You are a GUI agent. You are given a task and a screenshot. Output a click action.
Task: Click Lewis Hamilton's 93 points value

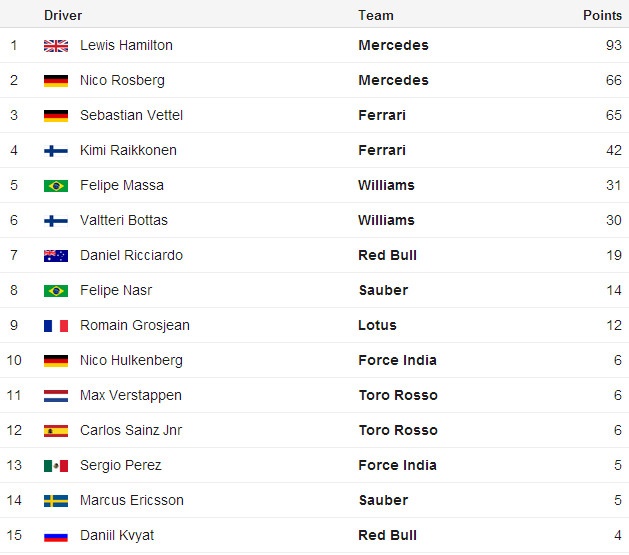[613, 45]
